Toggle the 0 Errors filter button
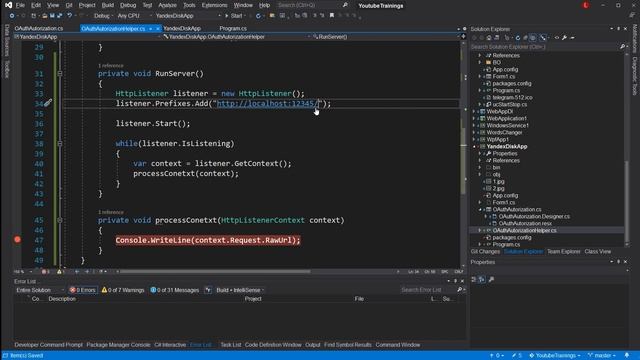This screenshot has width=640, height=360. pyautogui.click(x=83, y=290)
